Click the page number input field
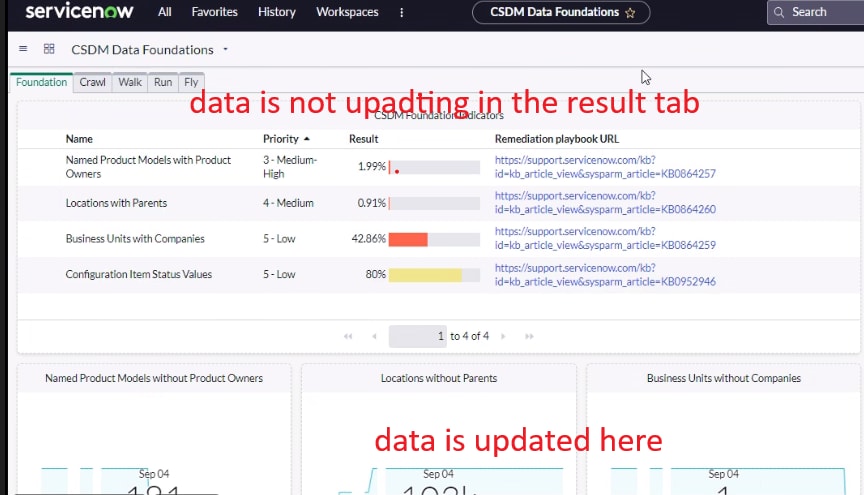Image resolution: width=864 pixels, height=495 pixels. point(418,336)
